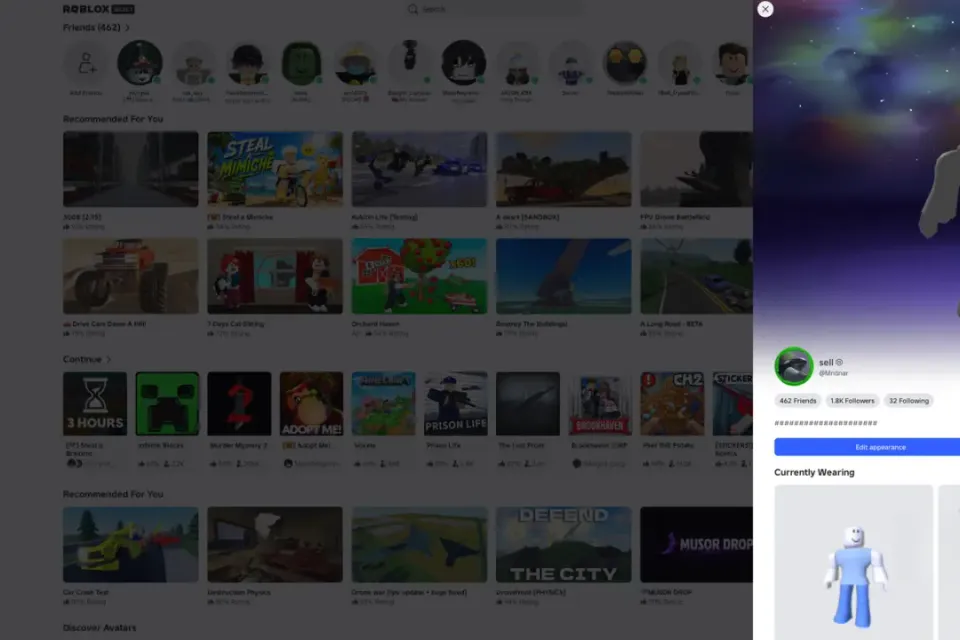
Task: Expand the Continue section chevron
Action: [x=109, y=360]
